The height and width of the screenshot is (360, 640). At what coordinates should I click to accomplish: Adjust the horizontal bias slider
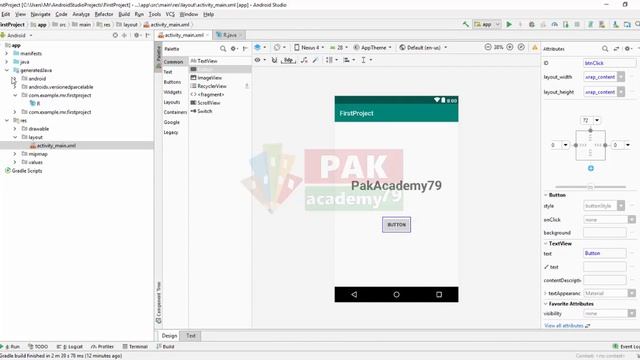(590, 187)
